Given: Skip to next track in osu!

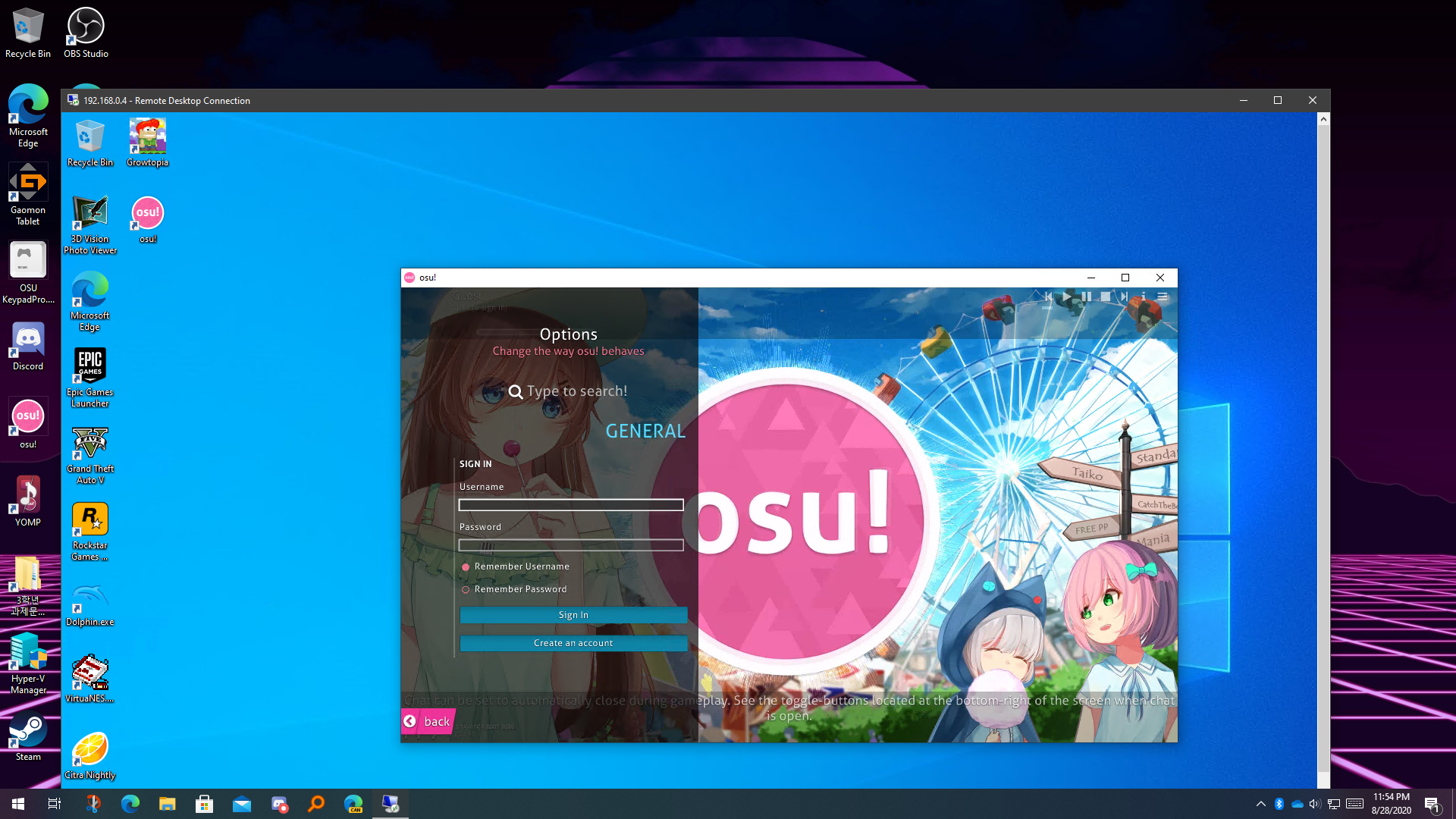Looking at the screenshot, I should tap(1125, 297).
